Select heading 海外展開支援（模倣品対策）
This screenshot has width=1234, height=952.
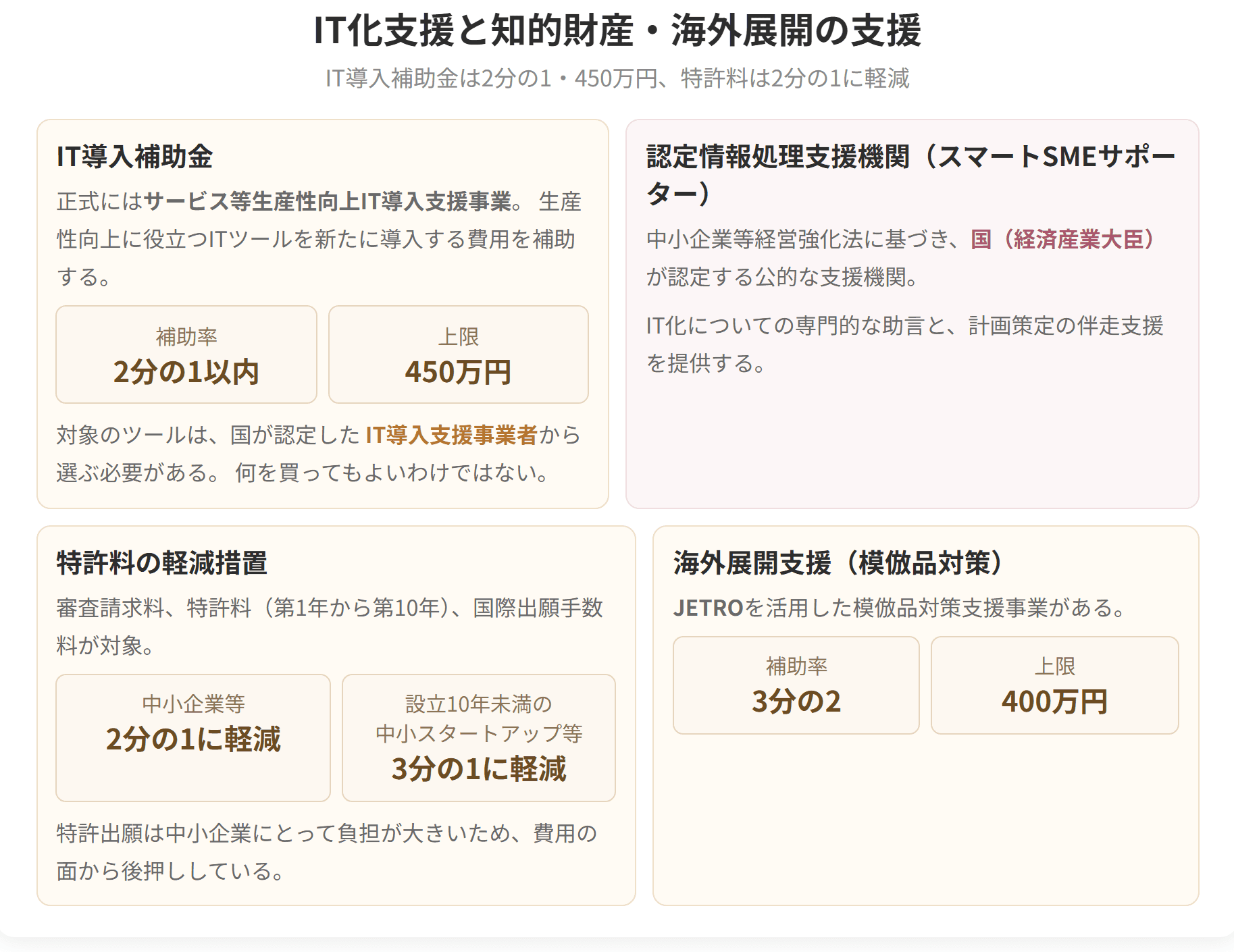point(838,563)
